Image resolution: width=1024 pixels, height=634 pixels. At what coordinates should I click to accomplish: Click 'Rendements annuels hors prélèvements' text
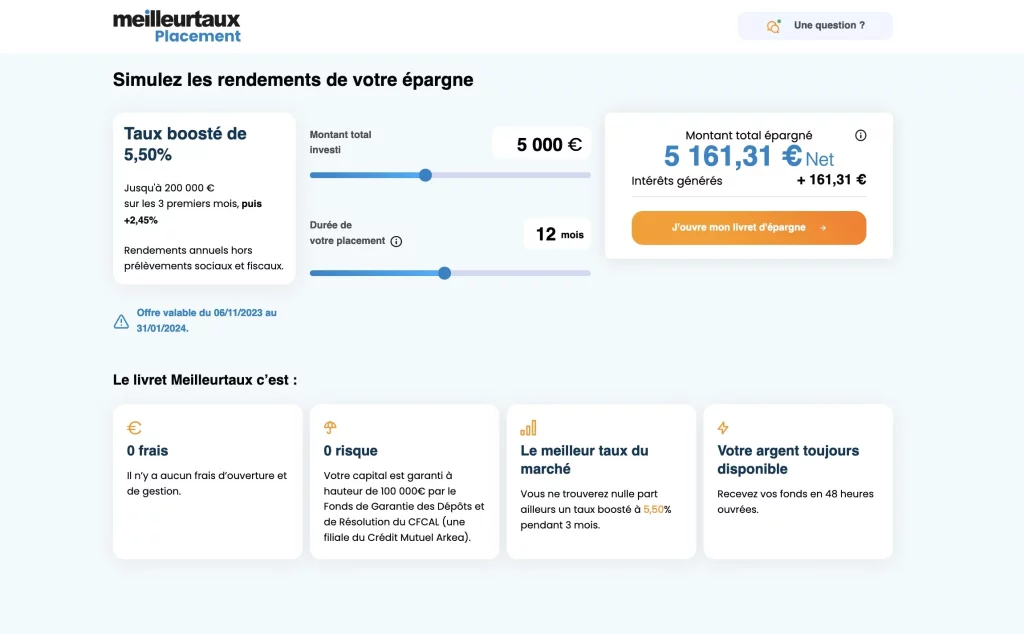click(204, 258)
